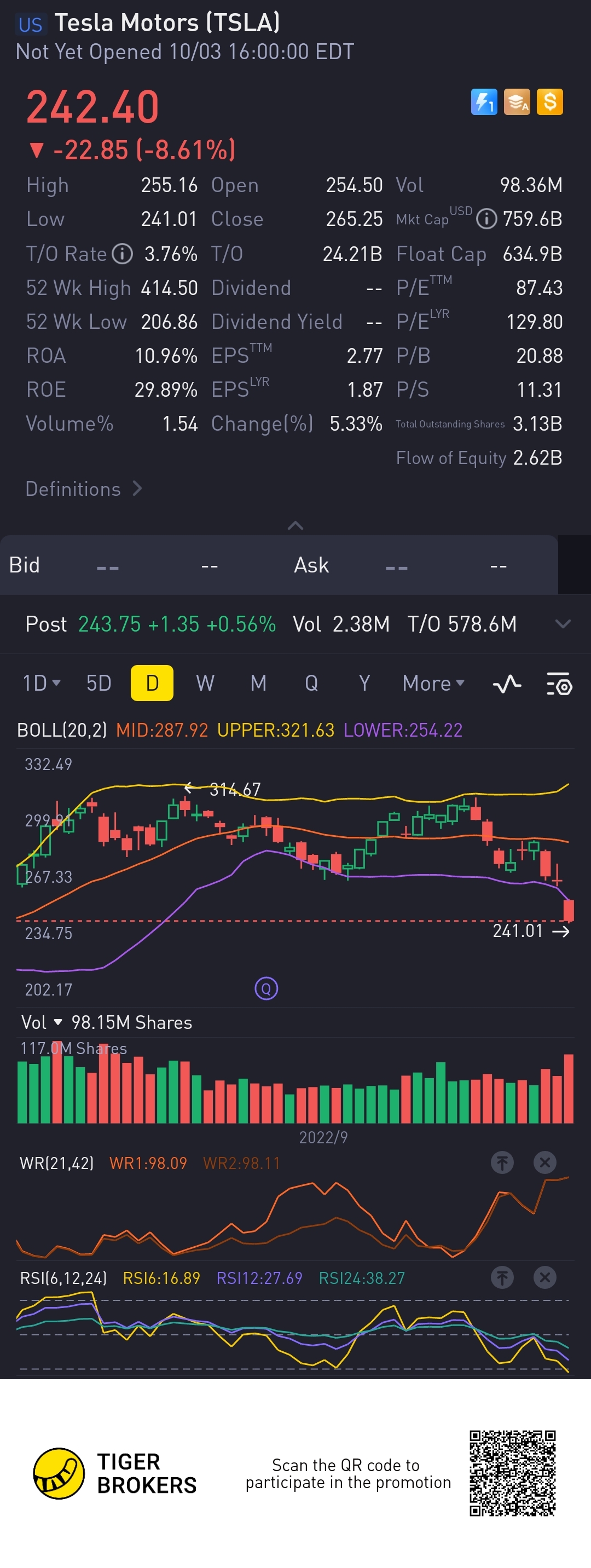591x1568 pixels.
Task: Switch to M monthly chart tab
Action: tap(258, 683)
